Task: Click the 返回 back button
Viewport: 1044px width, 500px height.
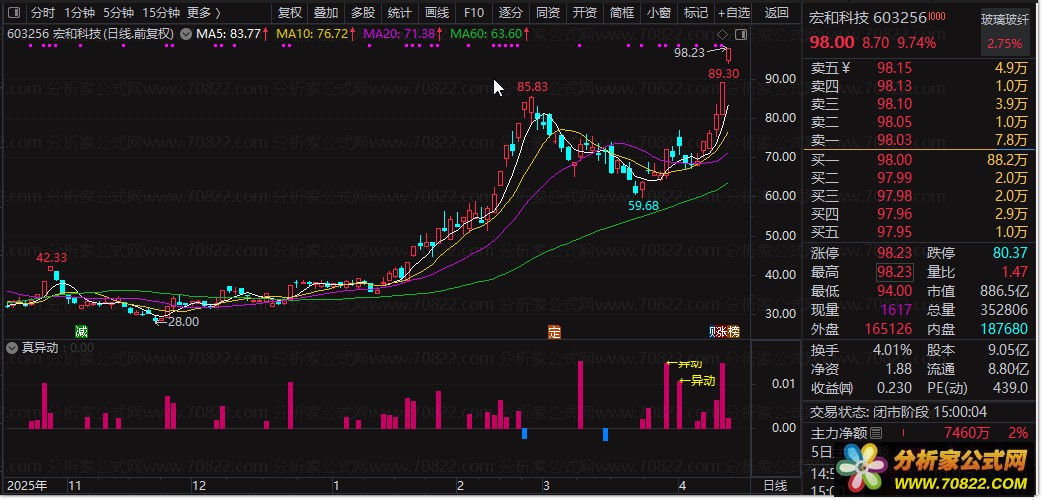Action: tap(777, 12)
